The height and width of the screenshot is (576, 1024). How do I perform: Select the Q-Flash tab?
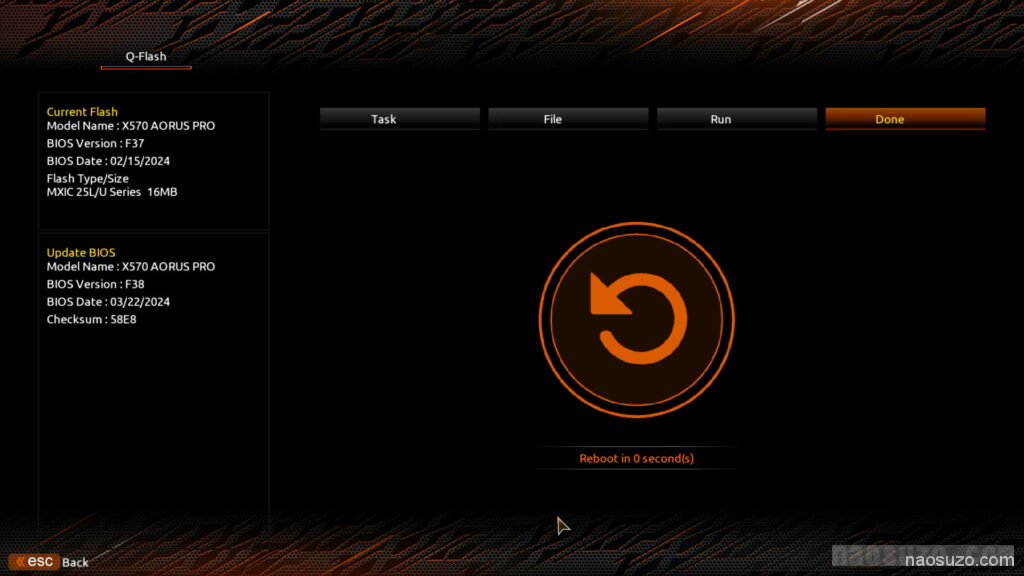(146, 57)
